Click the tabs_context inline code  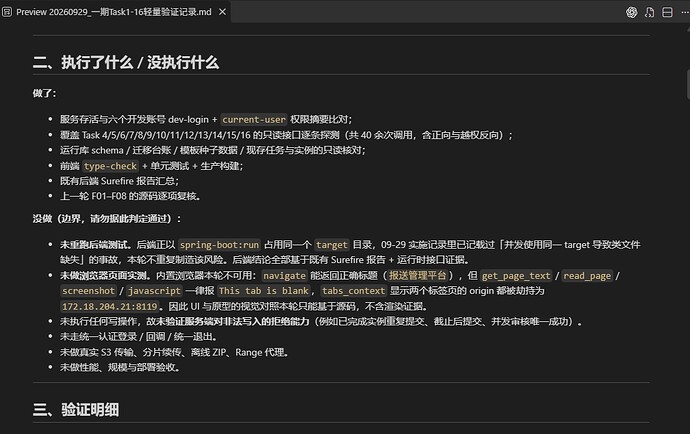353,291
